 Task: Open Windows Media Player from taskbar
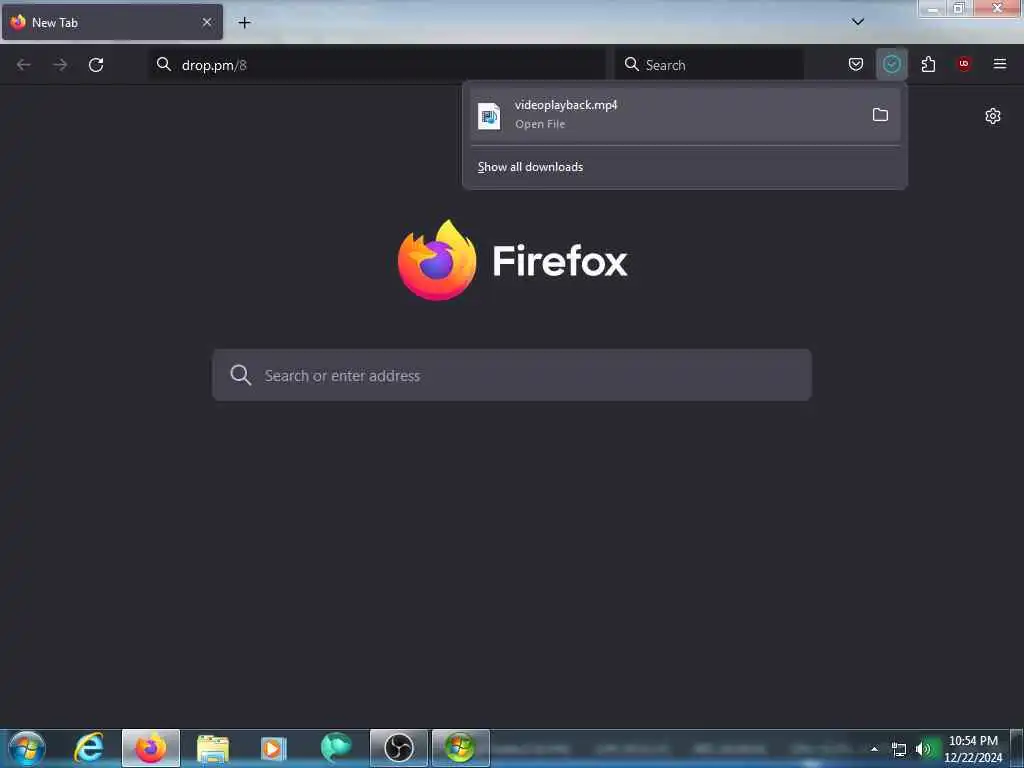coord(274,748)
